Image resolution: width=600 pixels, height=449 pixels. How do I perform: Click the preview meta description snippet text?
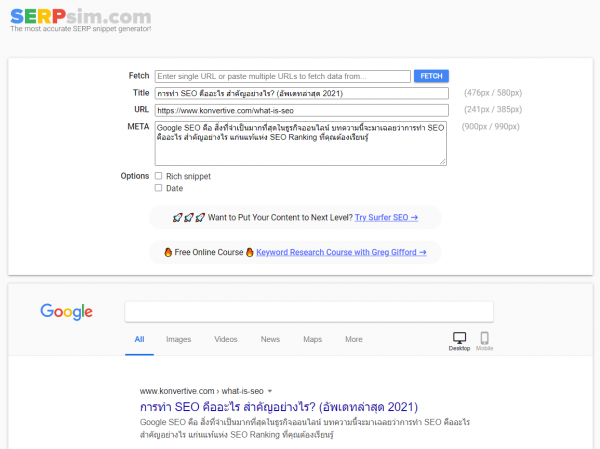point(305,428)
